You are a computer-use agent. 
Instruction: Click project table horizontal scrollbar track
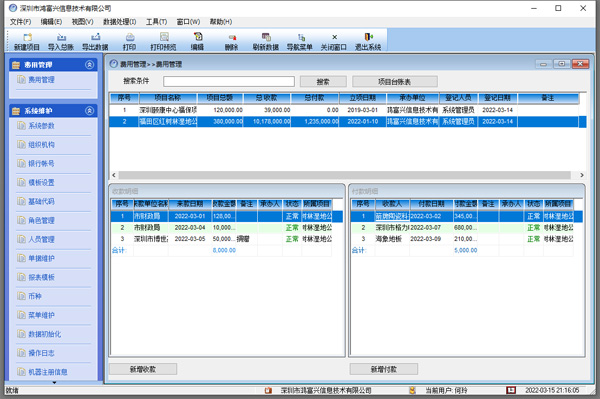click(x=344, y=175)
